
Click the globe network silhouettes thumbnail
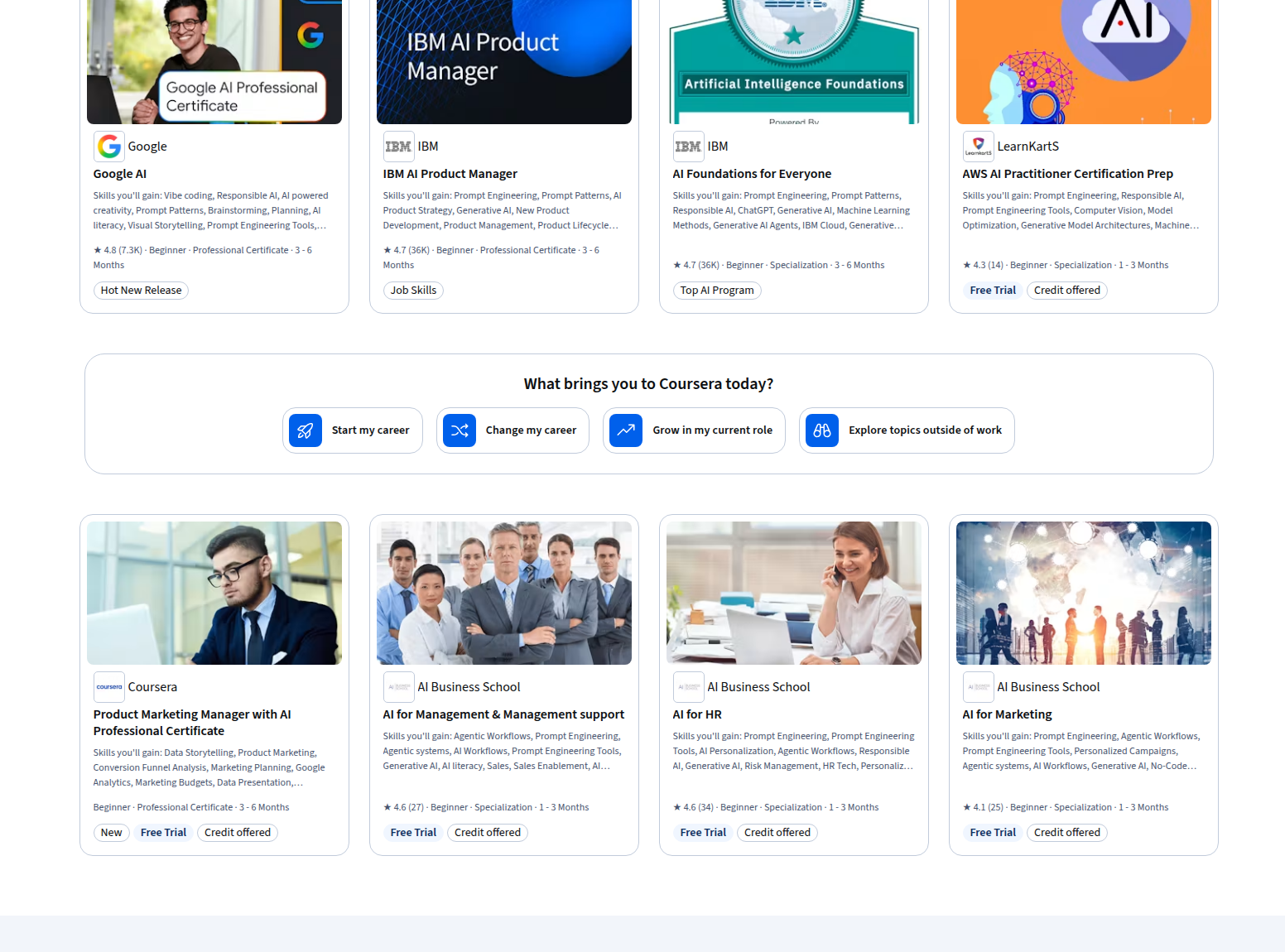[1084, 593]
